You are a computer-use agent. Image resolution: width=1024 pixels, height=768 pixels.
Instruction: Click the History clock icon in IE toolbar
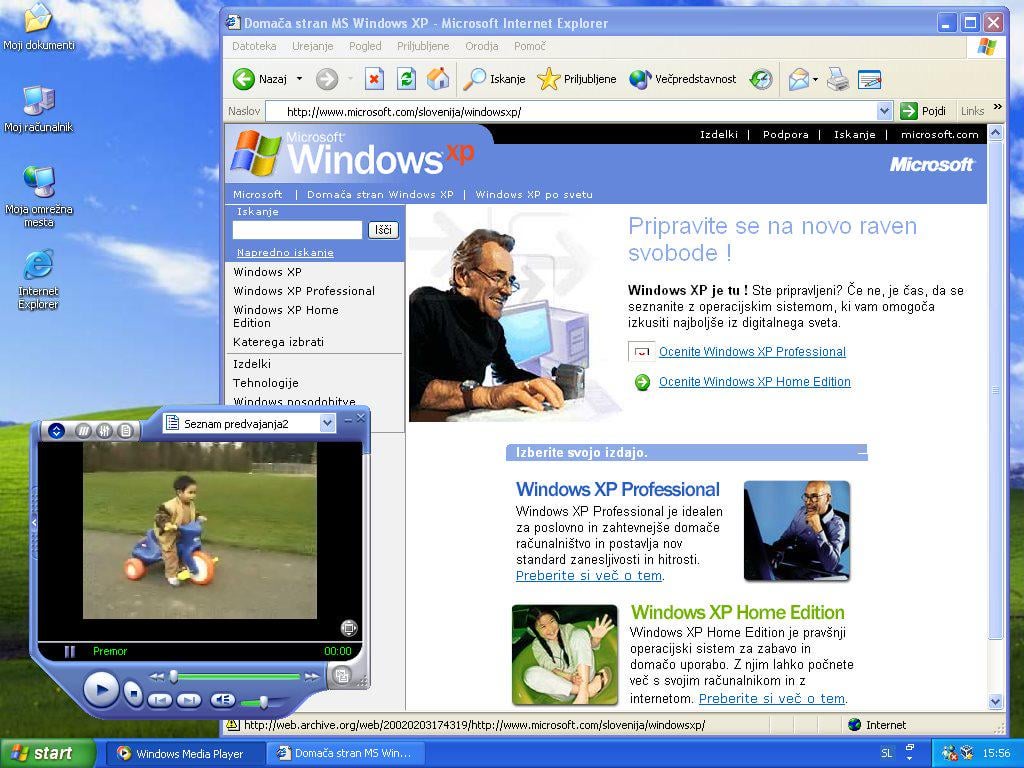[761, 79]
